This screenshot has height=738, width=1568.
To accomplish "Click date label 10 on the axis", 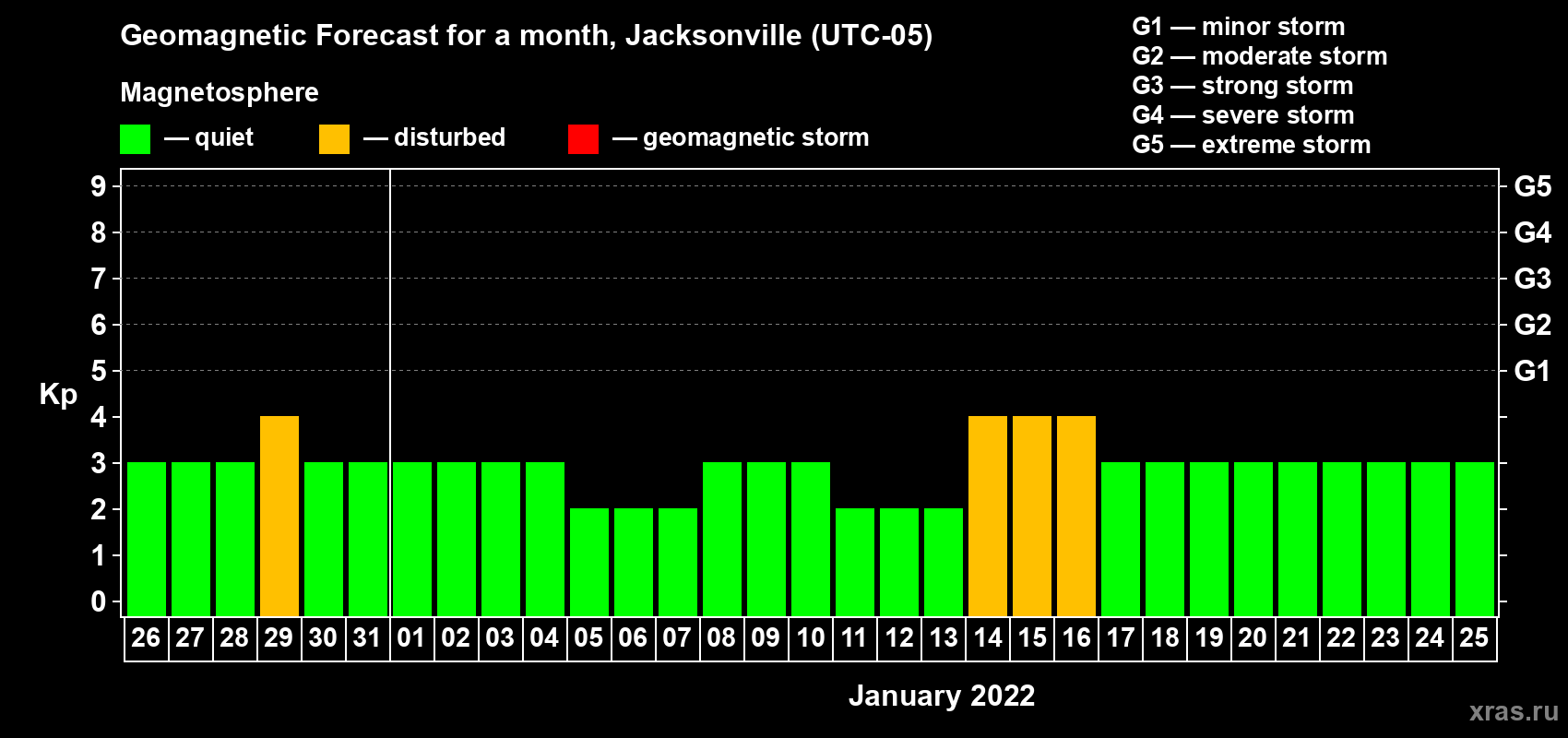I will point(810,637).
